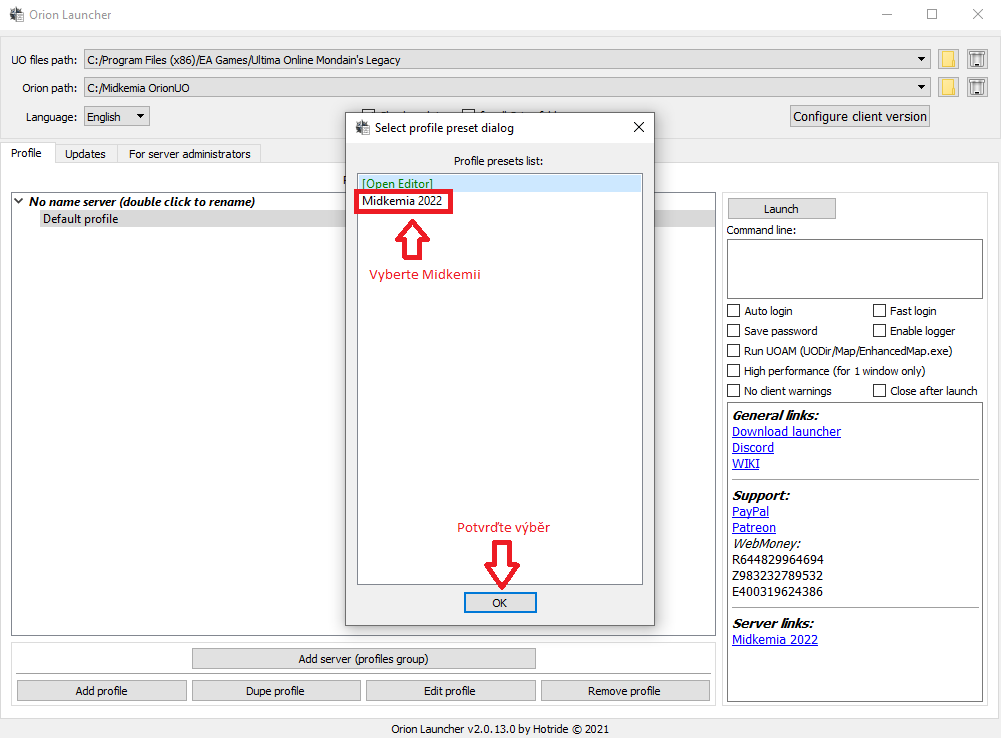This screenshot has width=1001, height=738.
Task: Open the Discord link
Action: [x=753, y=448]
